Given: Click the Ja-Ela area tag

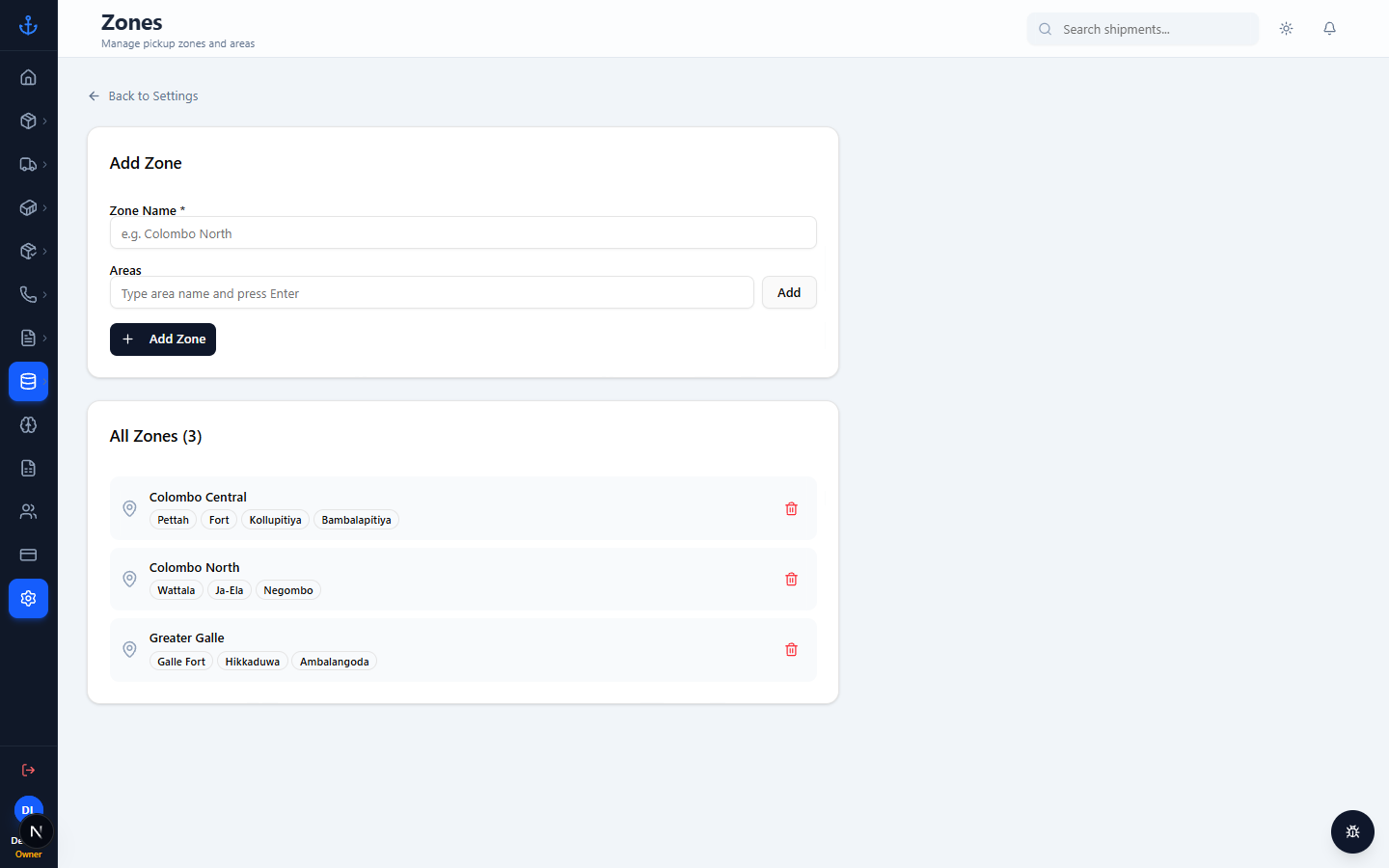Looking at the screenshot, I should click(x=229, y=590).
